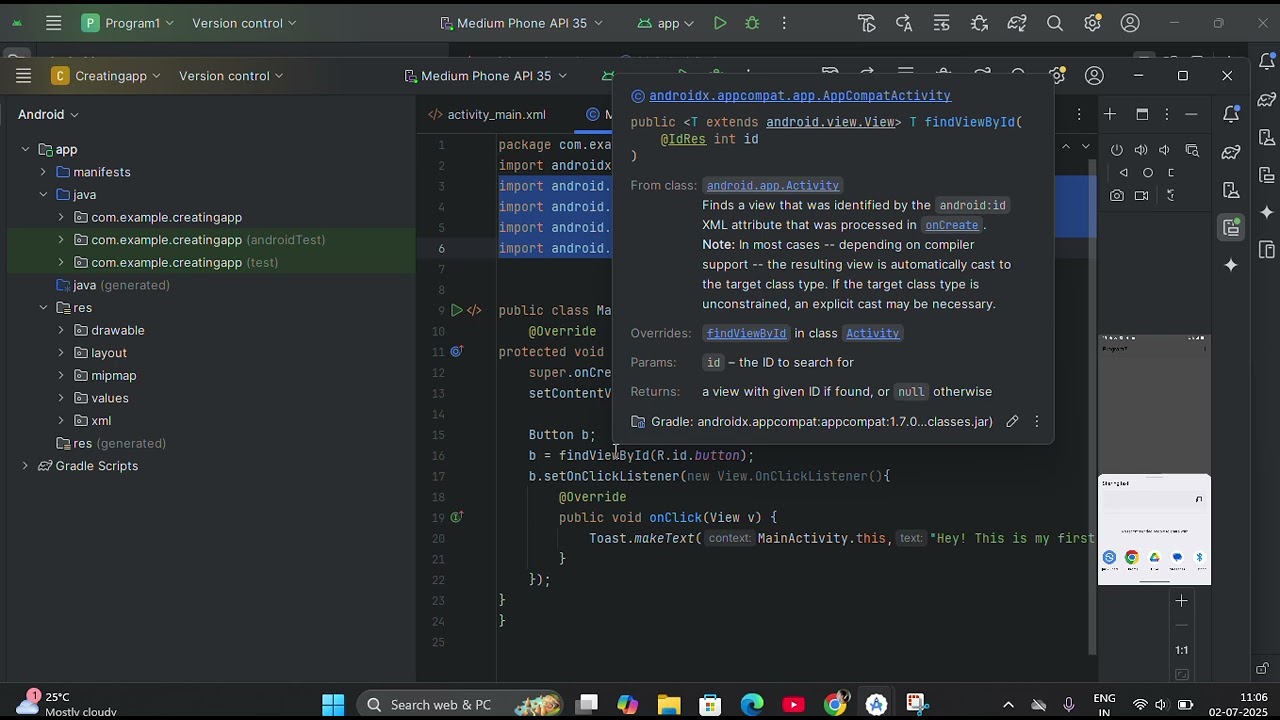Select the xml folder
Viewport: 1280px width, 720px height.
(92, 421)
